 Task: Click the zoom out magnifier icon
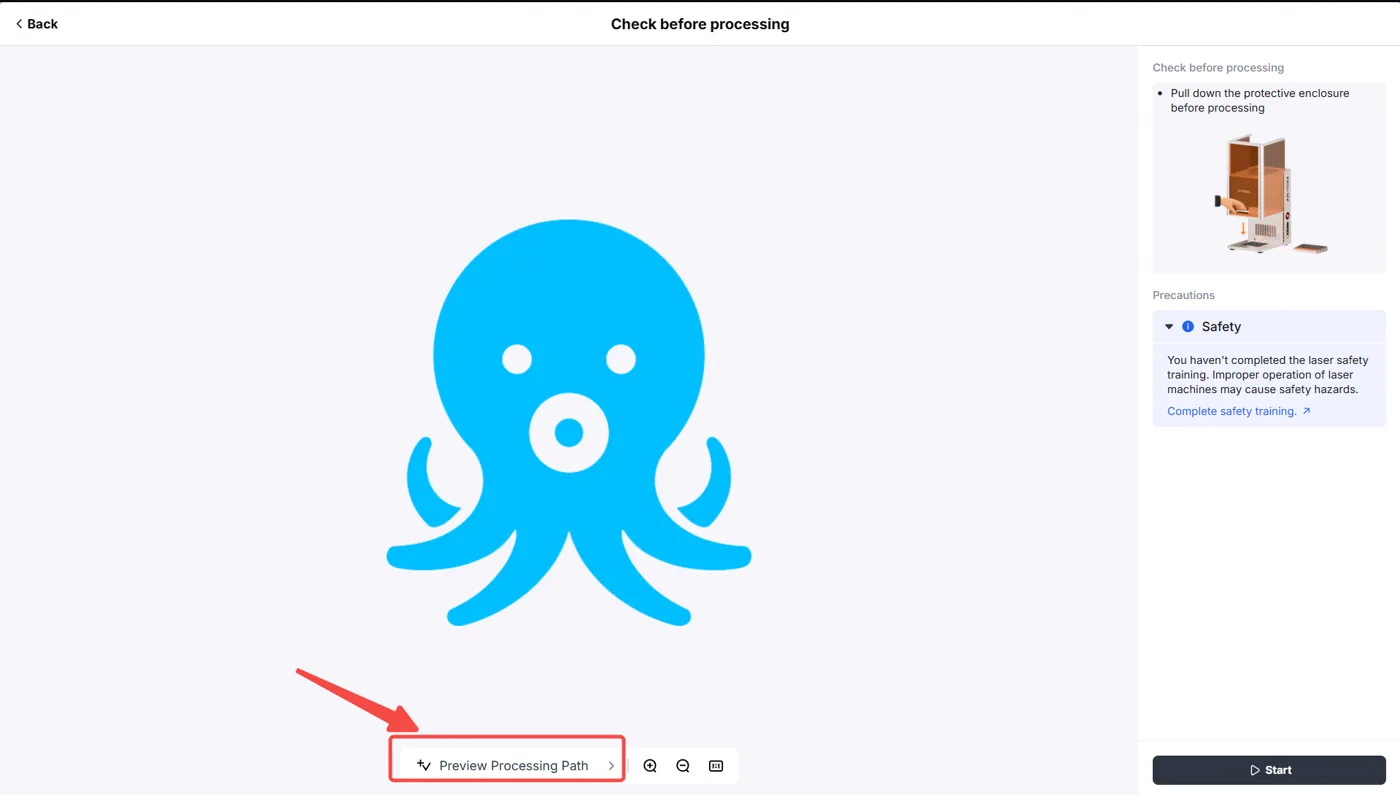point(683,766)
